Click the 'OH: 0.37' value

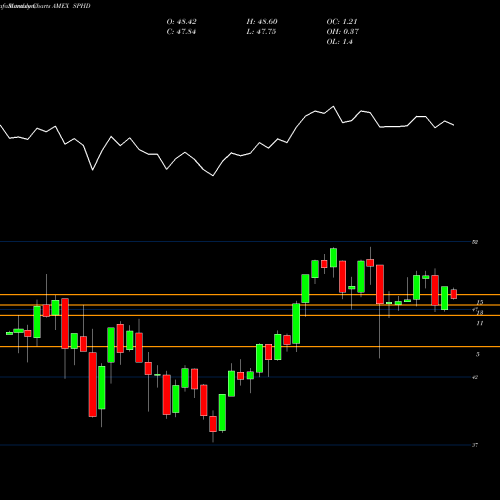[342, 32]
